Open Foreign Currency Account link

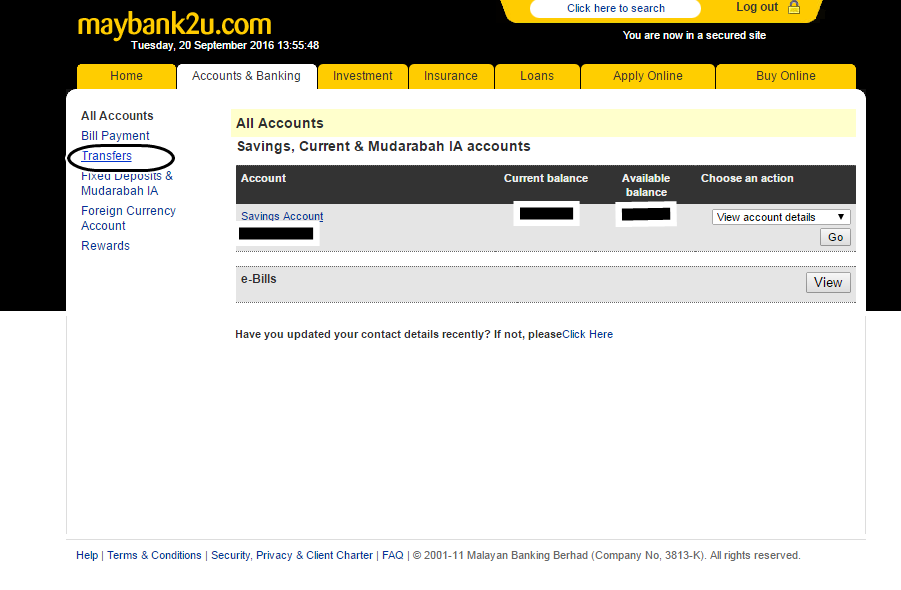[128, 218]
